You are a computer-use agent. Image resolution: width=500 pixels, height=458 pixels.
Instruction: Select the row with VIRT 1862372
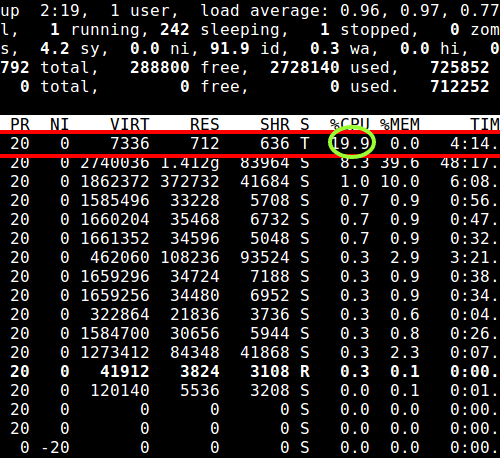(250, 181)
